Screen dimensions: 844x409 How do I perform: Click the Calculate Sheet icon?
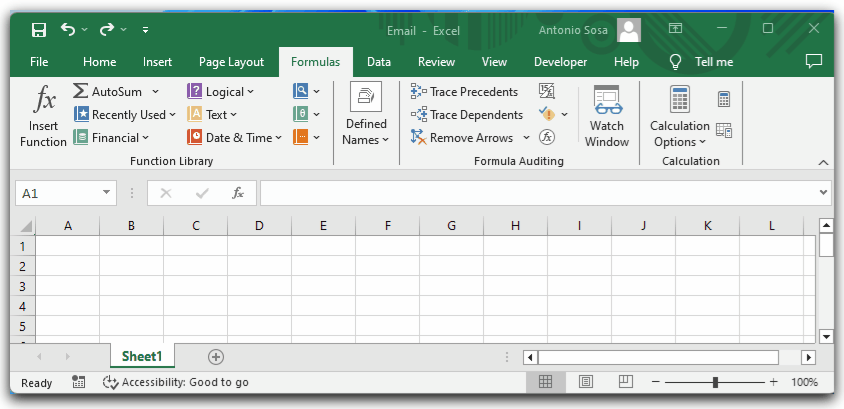(x=724, y=130)
